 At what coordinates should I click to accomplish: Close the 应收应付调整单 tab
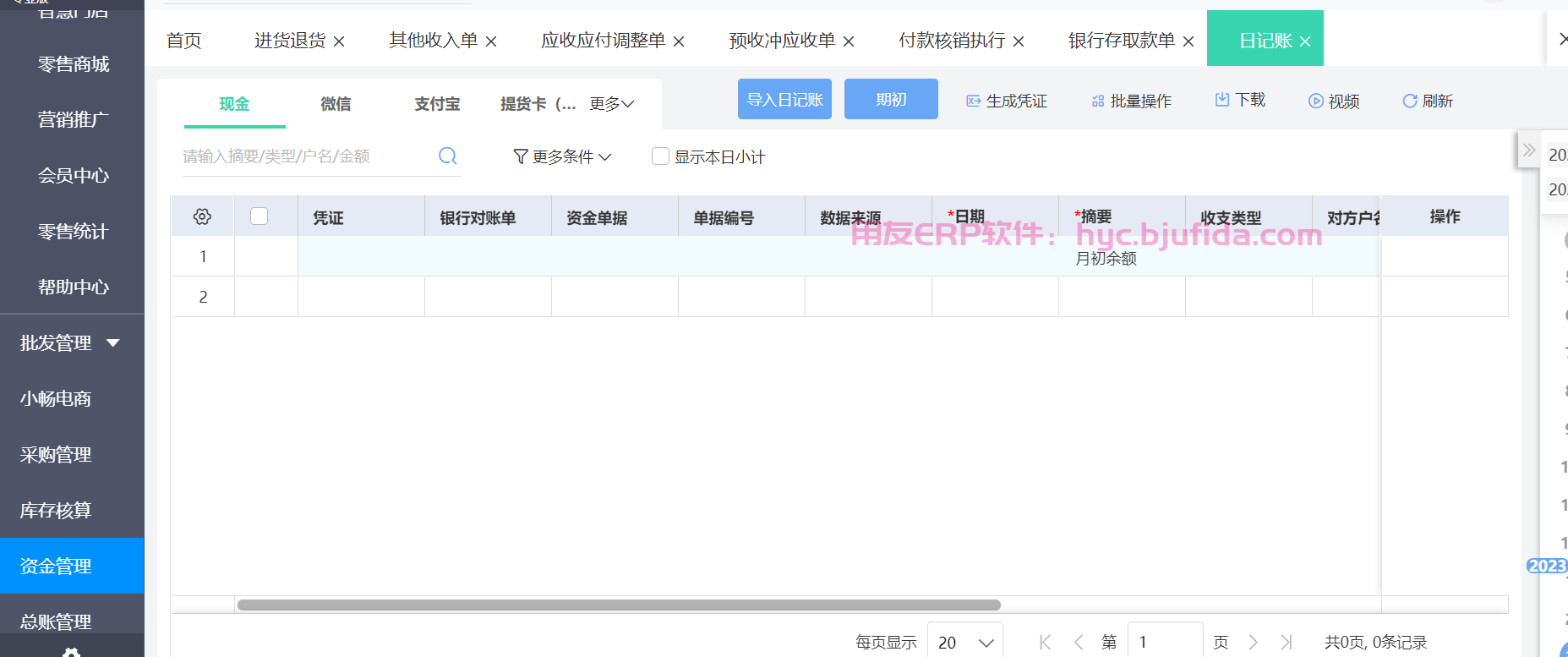click(679, 41)
